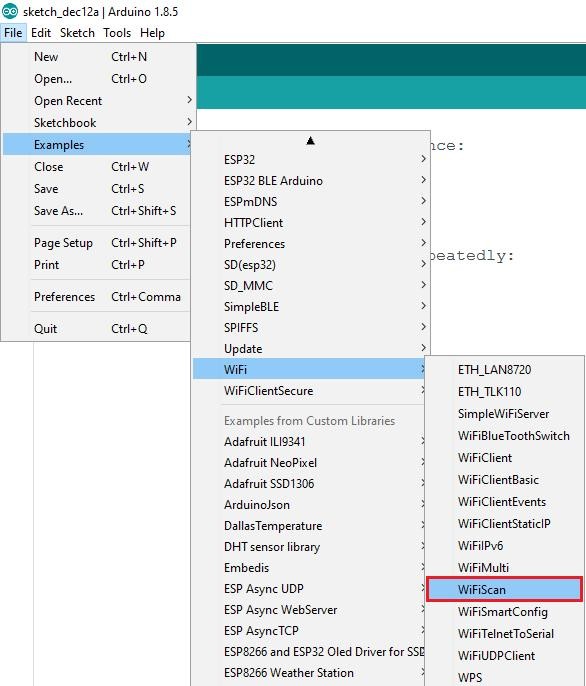
Task: Open the WiFiBlueToothSwitch example
Action: (x=505, y=436)
